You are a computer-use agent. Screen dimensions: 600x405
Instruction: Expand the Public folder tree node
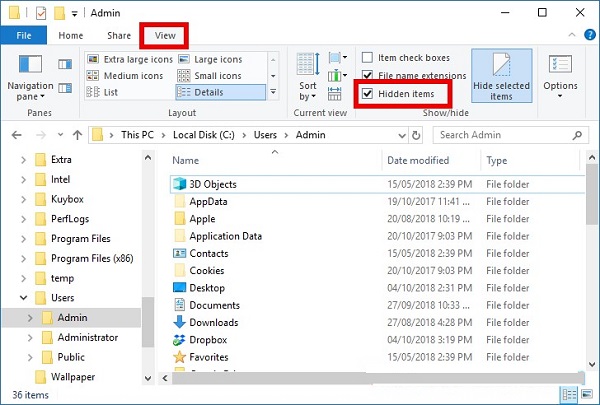pos(30,357)
